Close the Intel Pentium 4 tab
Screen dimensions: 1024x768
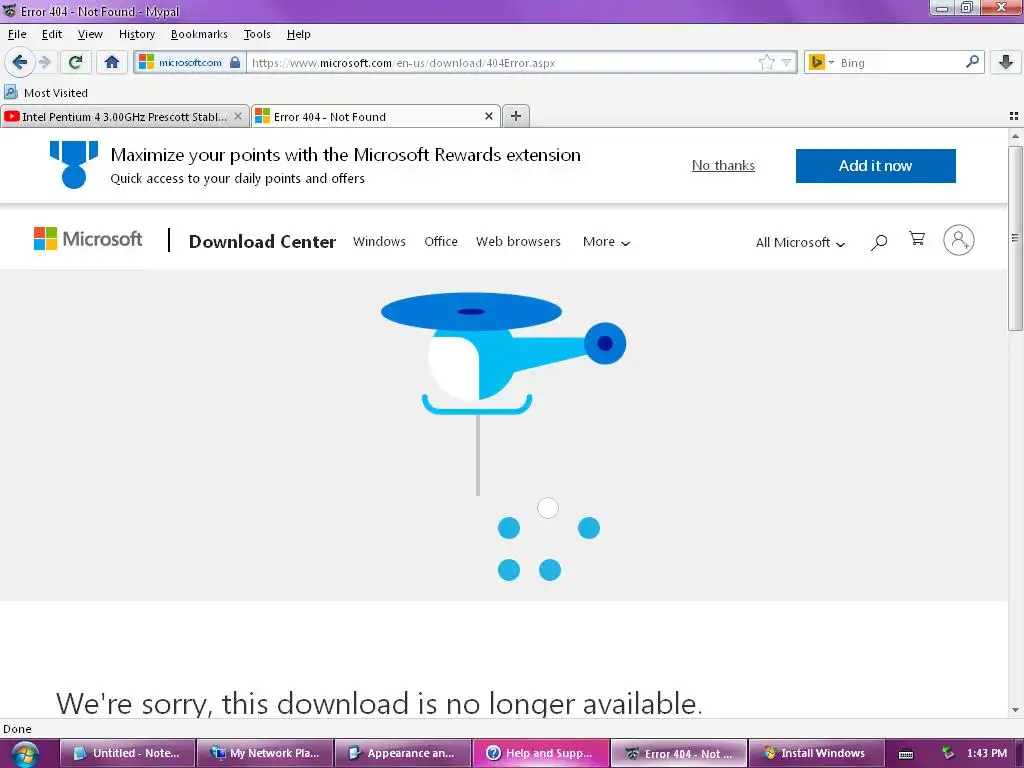(x=238, y=116)
